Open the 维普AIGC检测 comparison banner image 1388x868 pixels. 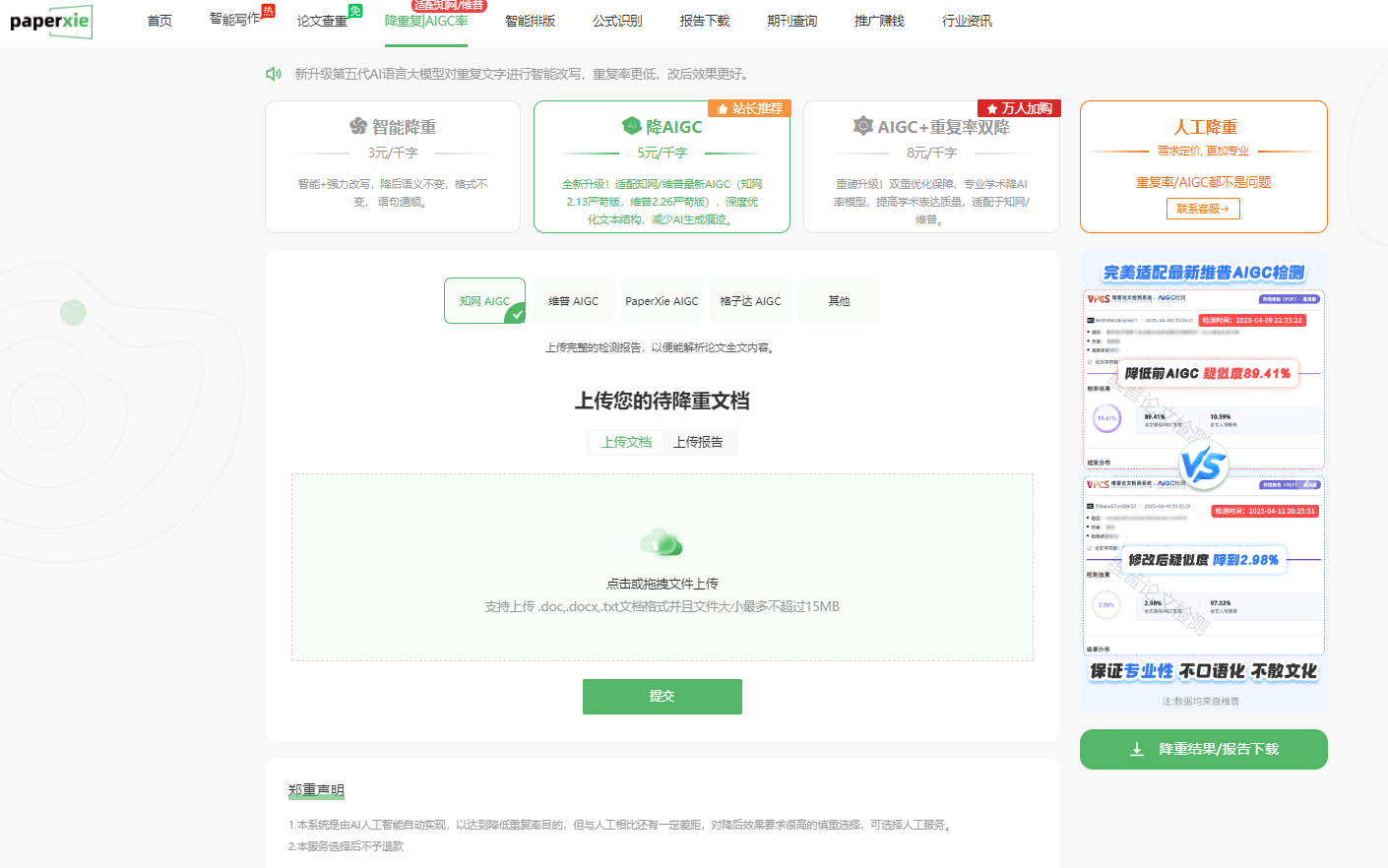click(x=1204, y=480)
